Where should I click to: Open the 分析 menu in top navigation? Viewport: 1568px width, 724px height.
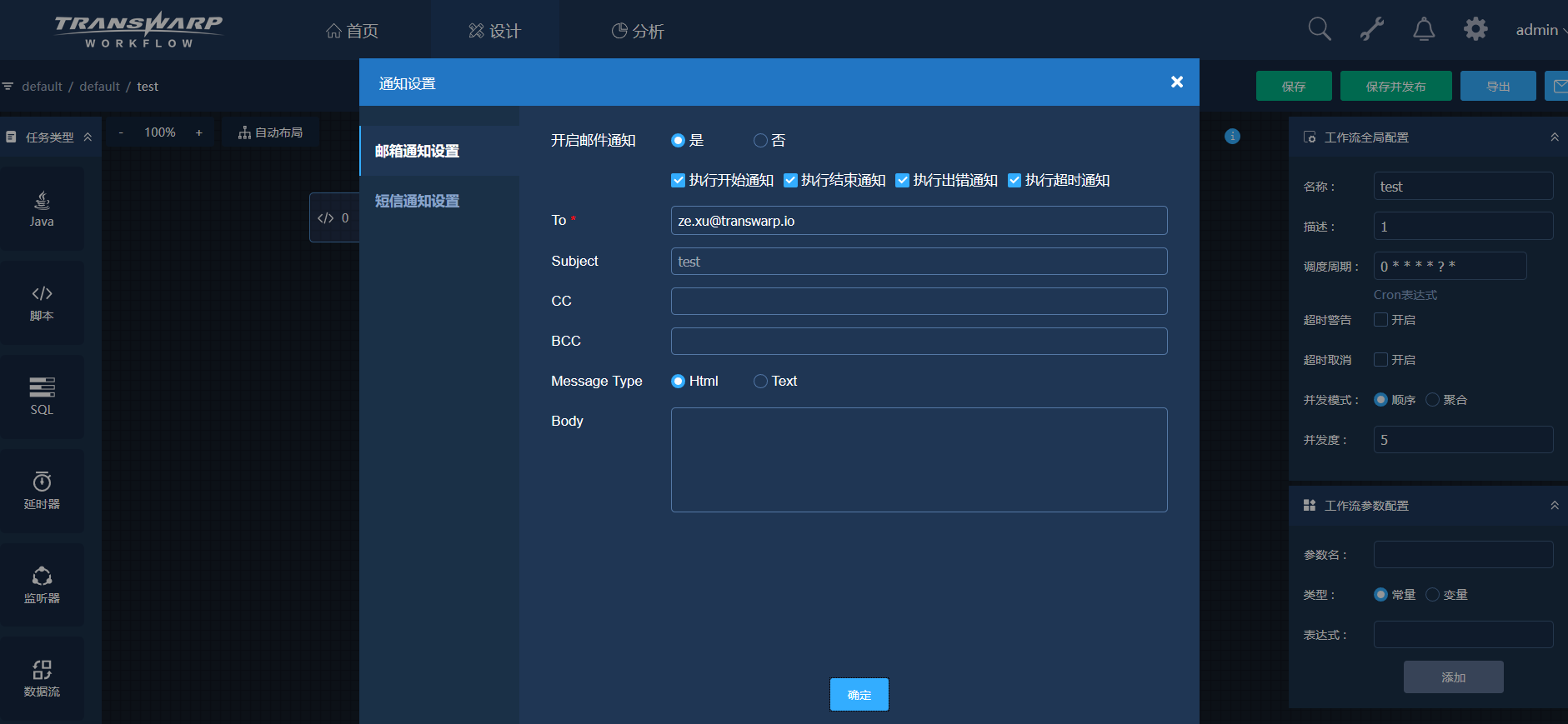638,31
